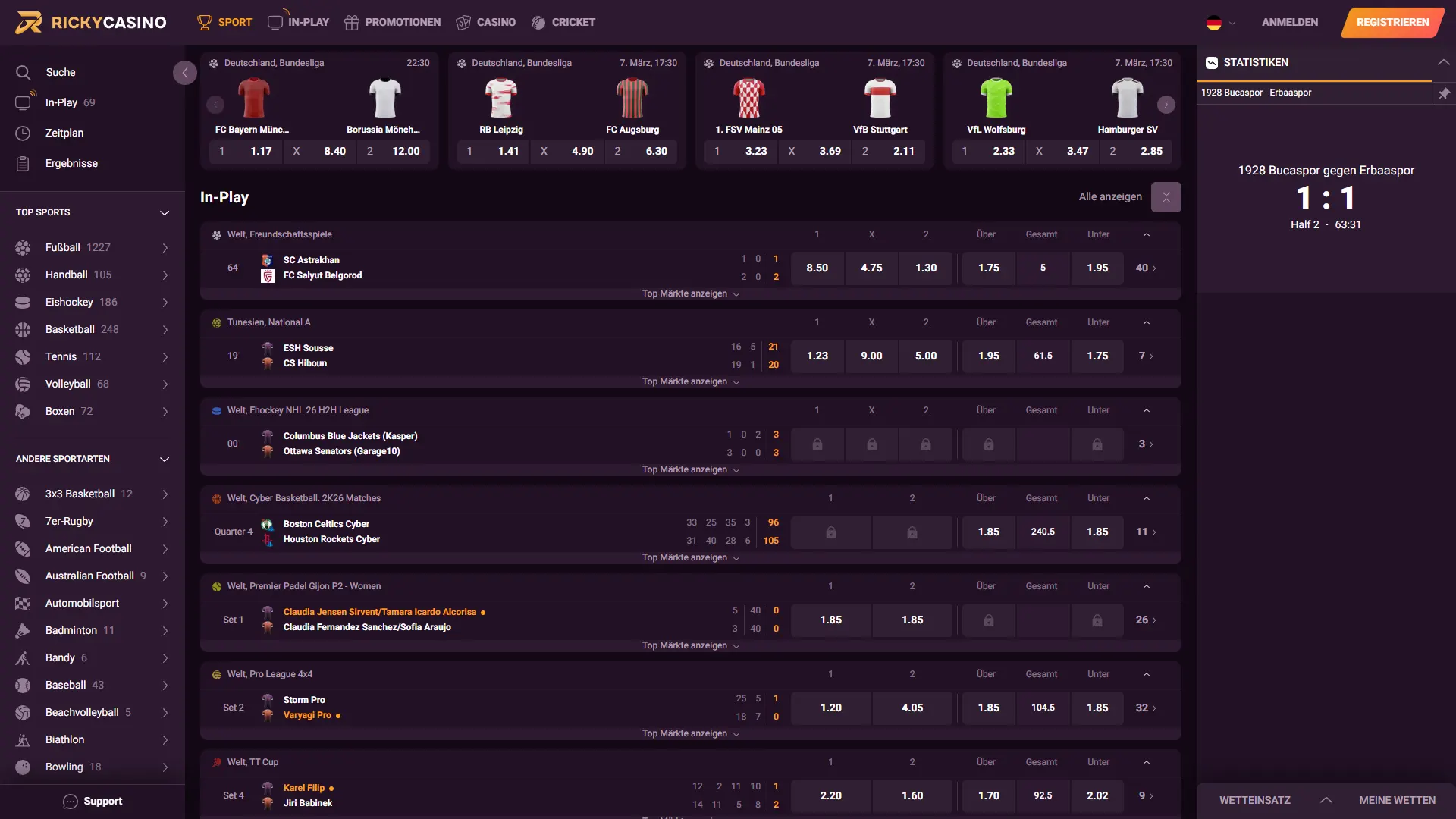This screenshot has height=819, width=1456.
Task: Pin the statistics panel with pin icon
Action: (1444, 93)
